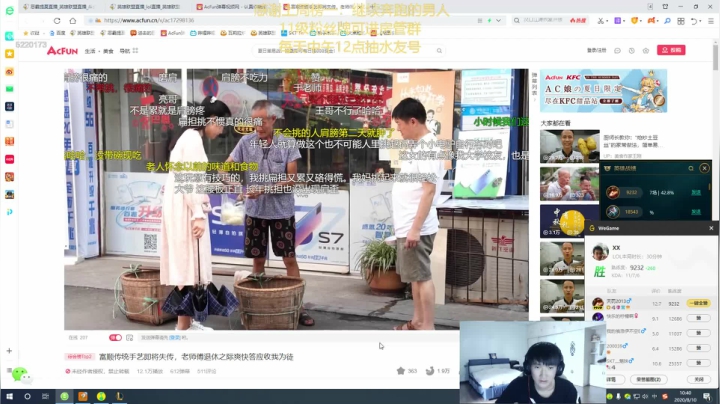Expand the scissors tool dropdown arrow

point(607,21)
